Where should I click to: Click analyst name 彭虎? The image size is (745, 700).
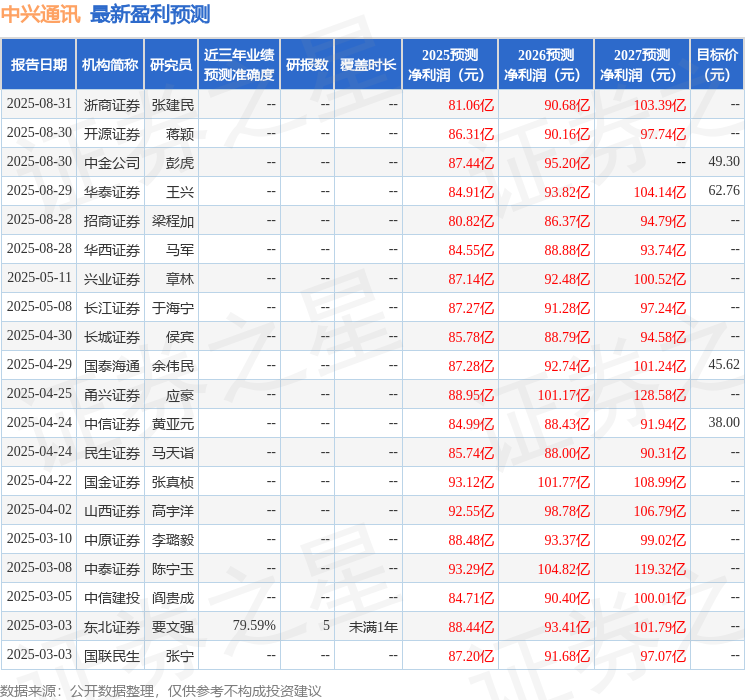180,163
